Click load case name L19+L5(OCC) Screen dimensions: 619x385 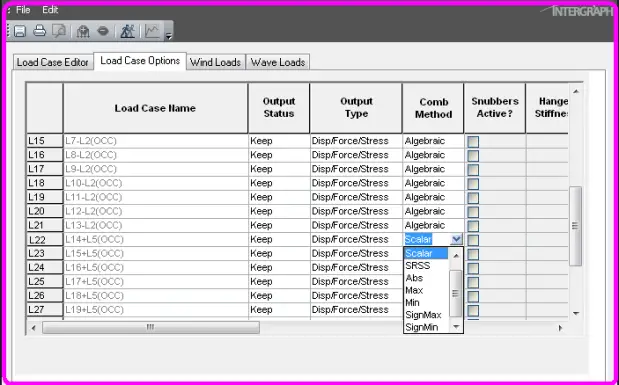tap(94, 310)
